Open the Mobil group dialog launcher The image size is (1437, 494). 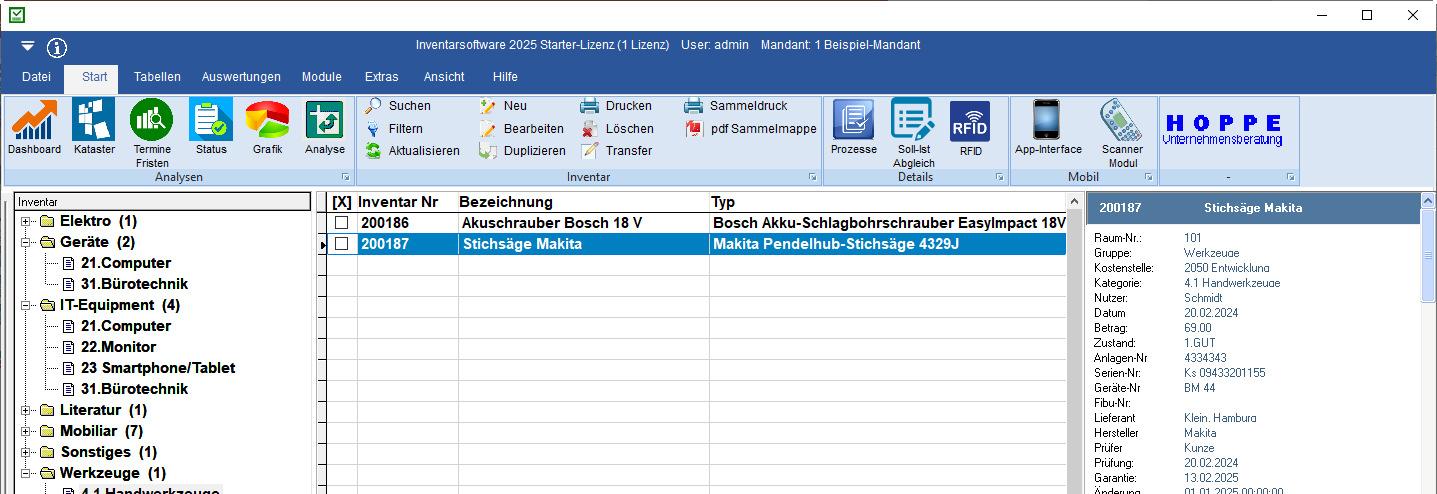point(1148,177)
